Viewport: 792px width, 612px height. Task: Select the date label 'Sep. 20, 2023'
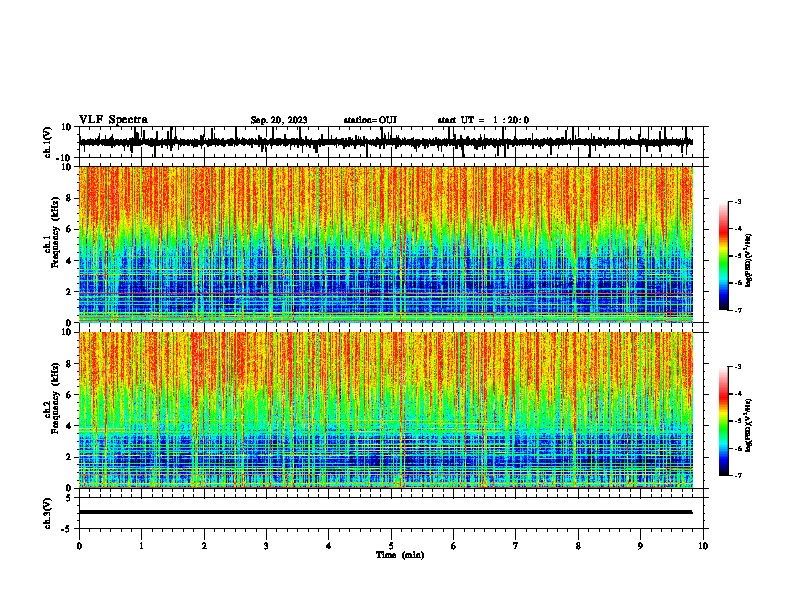[279, 120]
